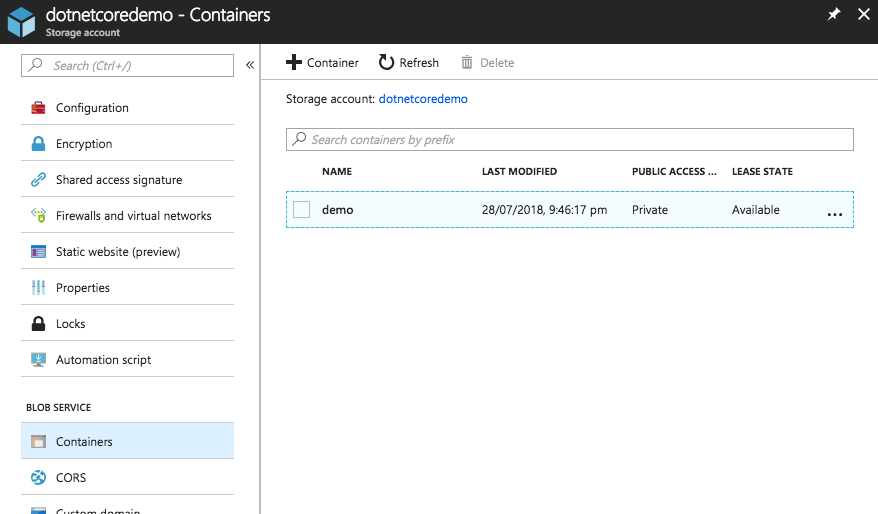Click the Private access level cell

pyautogui.click(x=650, y=210)
